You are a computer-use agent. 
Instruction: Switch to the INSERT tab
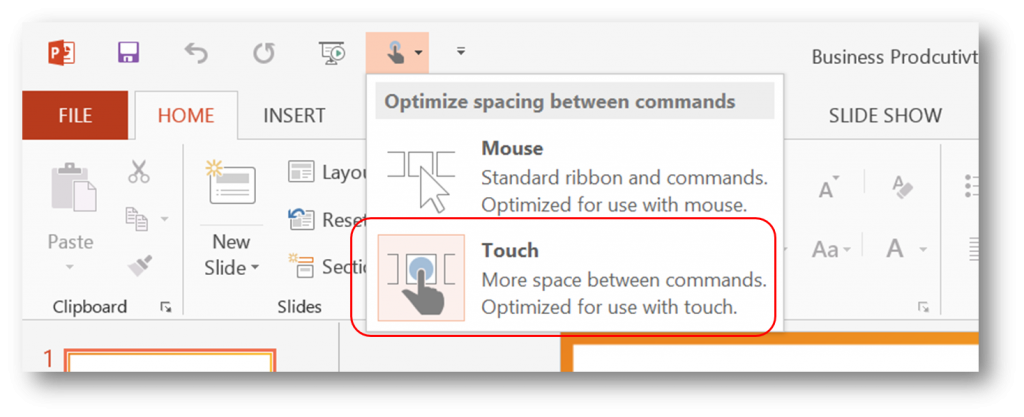pyautogui.click(x=294, y=116)
